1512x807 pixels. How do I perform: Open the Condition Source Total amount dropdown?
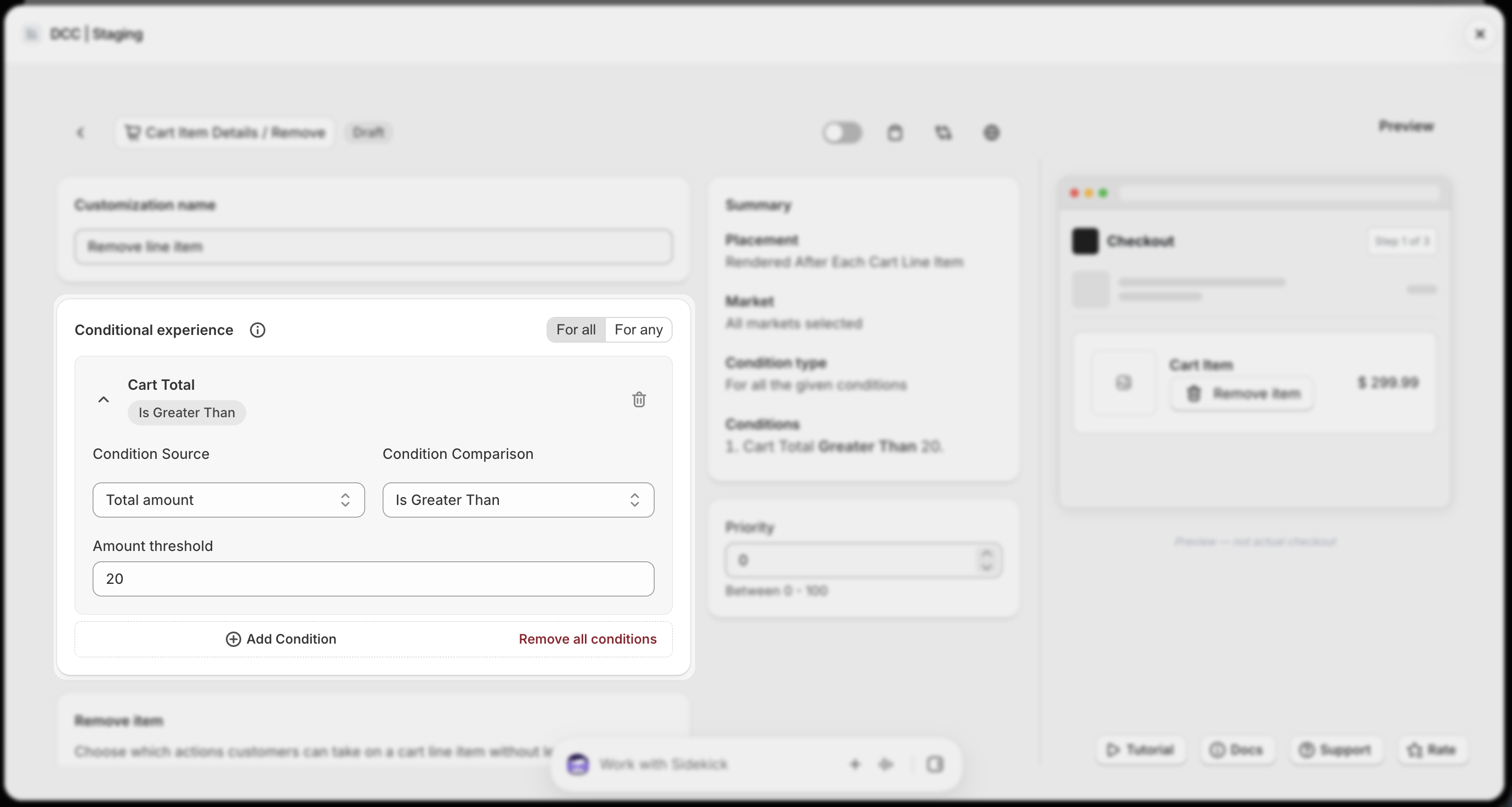(228, 500)
